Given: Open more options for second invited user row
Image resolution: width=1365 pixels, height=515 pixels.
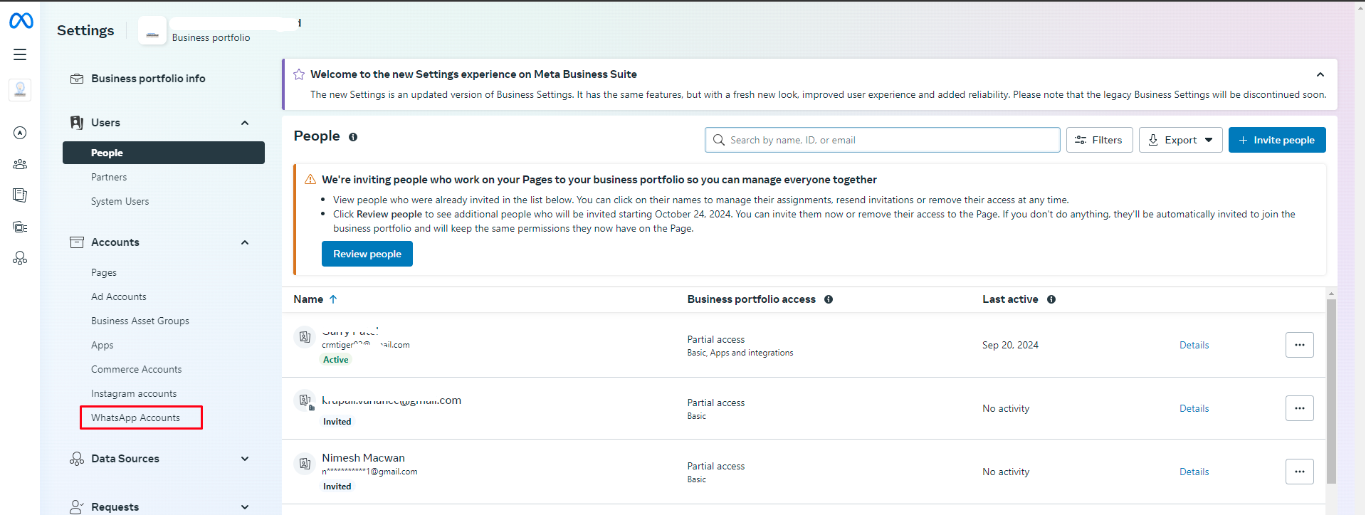Looking at the screenshot, I should click(1299, 408).
